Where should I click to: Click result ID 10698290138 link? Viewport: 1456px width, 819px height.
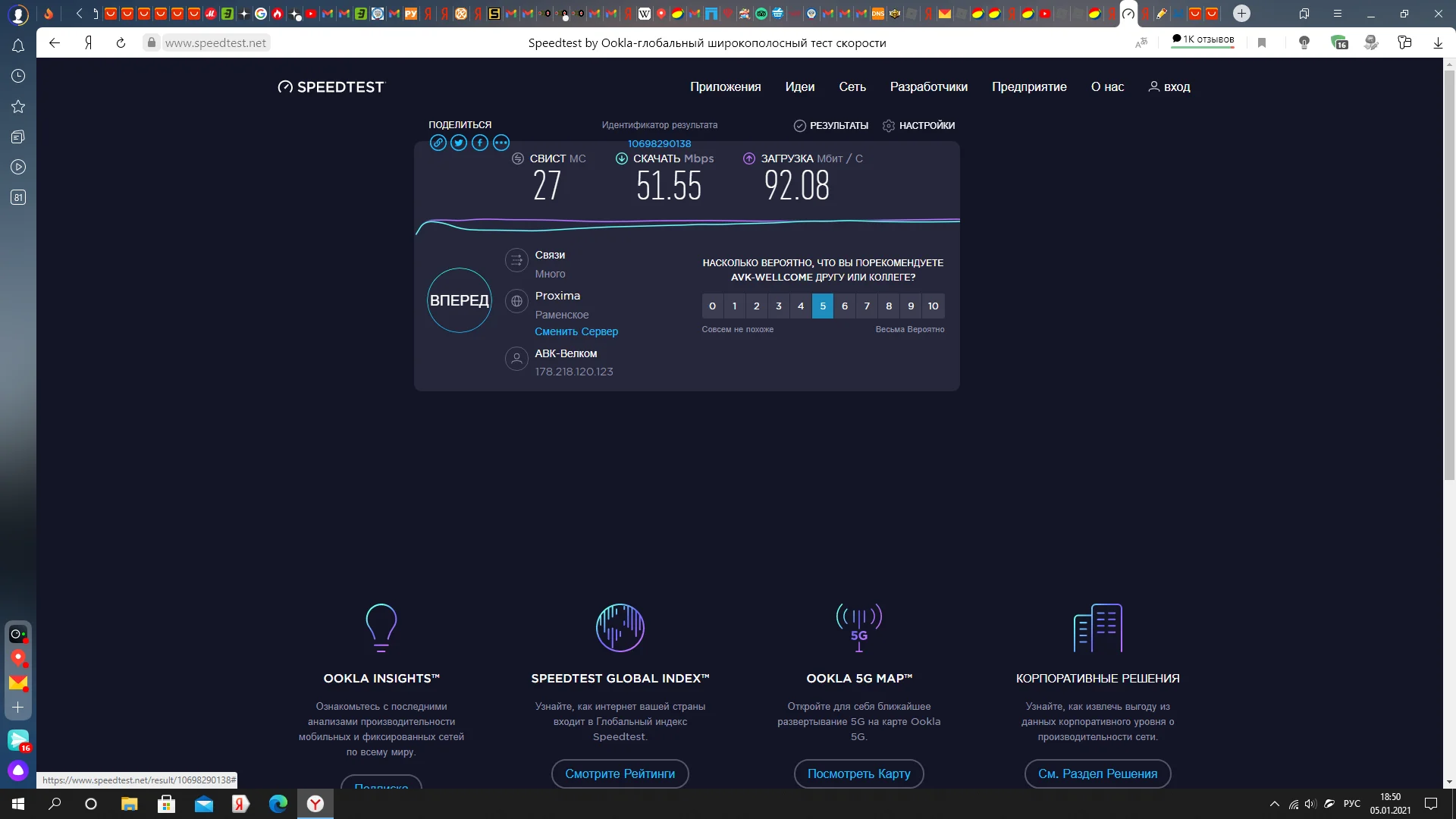[x=659, y=144]
